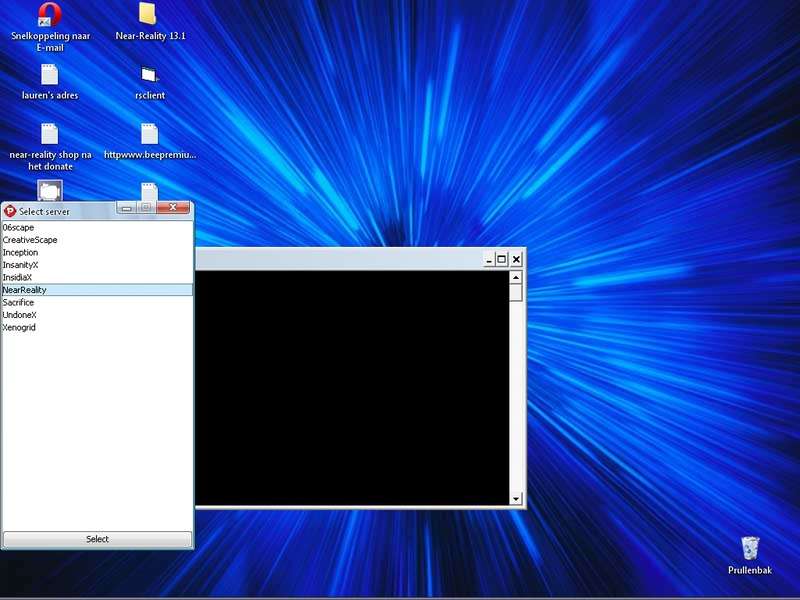
Task: Choose Xenogrid in the server list
Action: pos(97,328)
